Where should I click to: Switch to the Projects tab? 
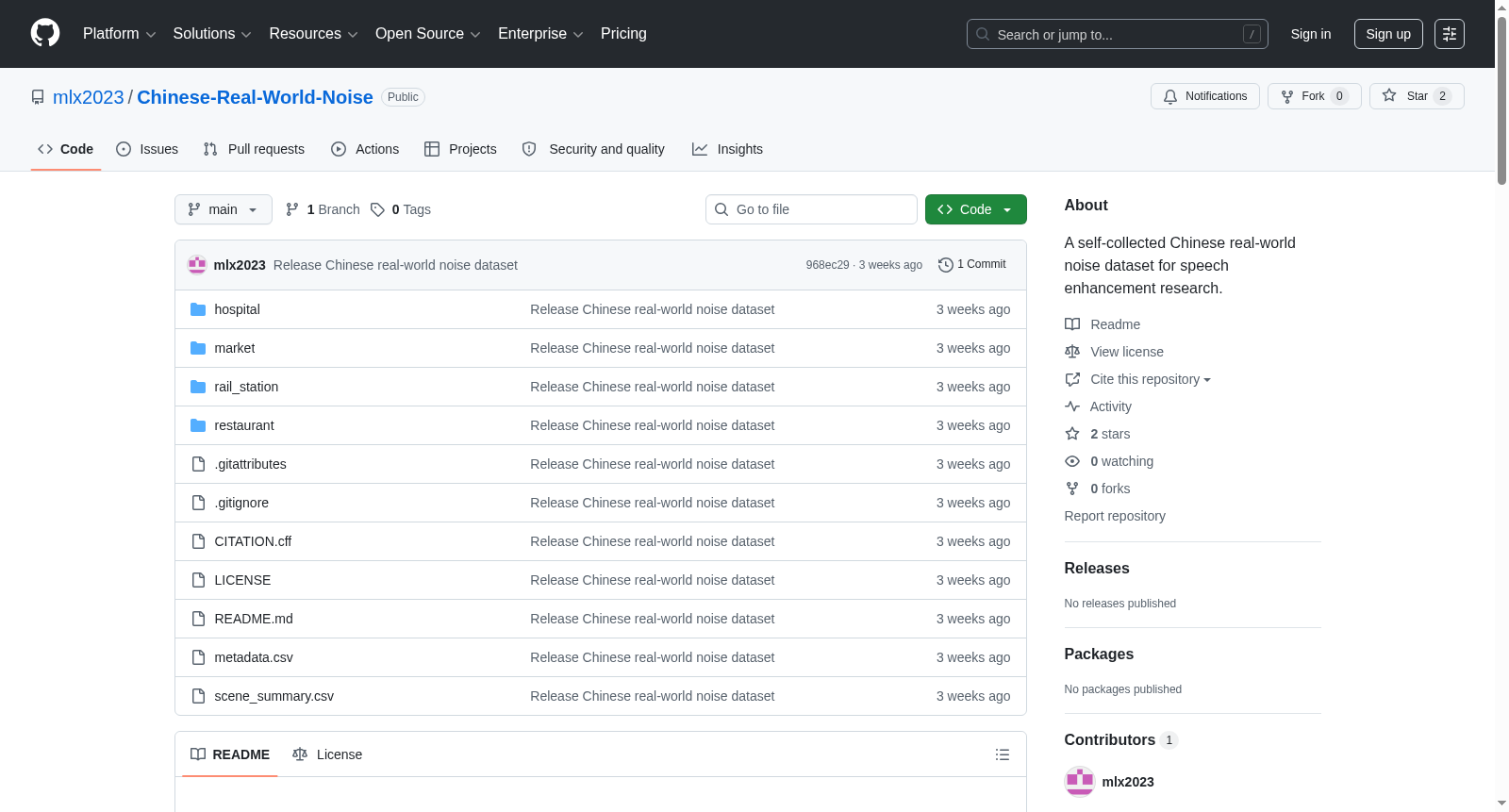(460, 149)
